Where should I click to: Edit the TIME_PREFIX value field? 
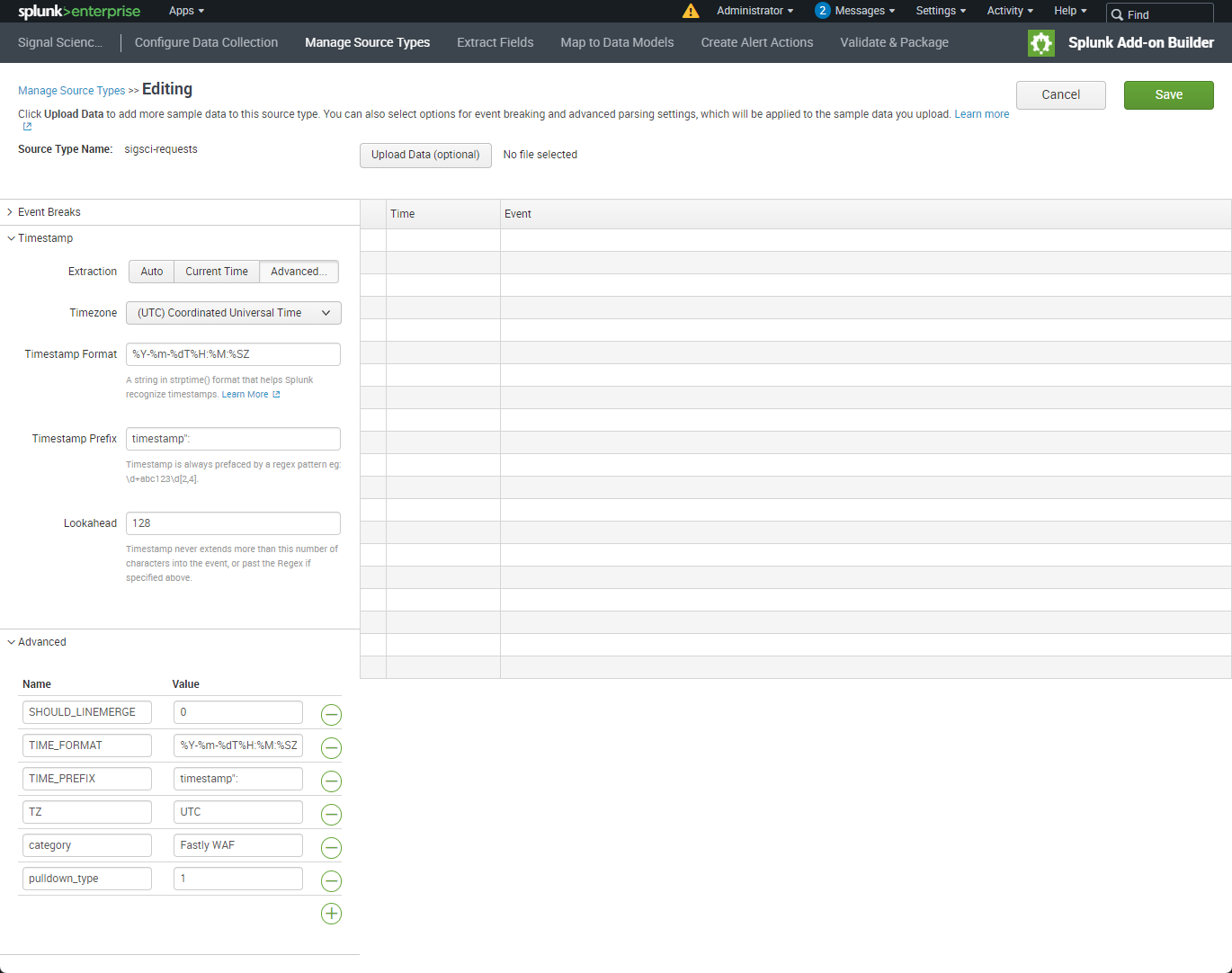(238, 779)
